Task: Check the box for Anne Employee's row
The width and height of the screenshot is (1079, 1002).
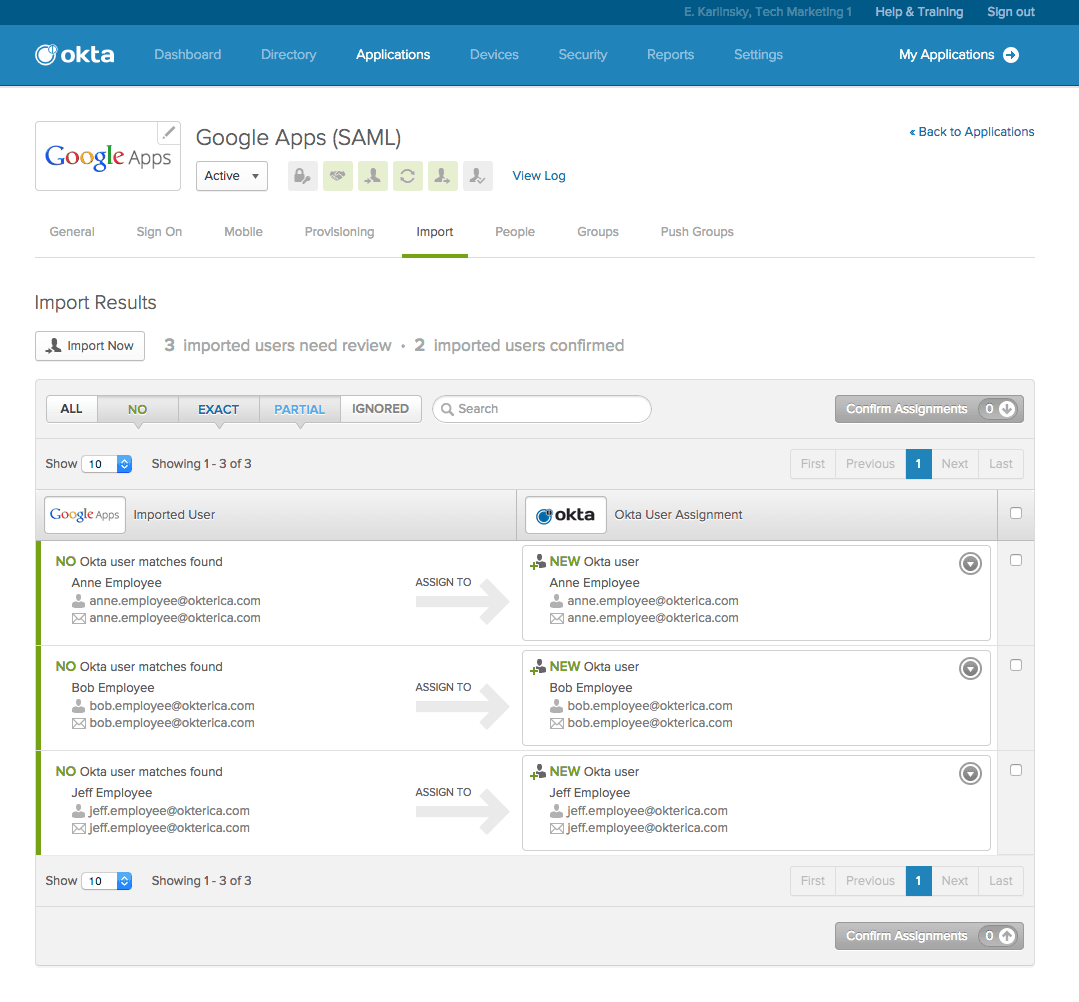Action: 1016,561
